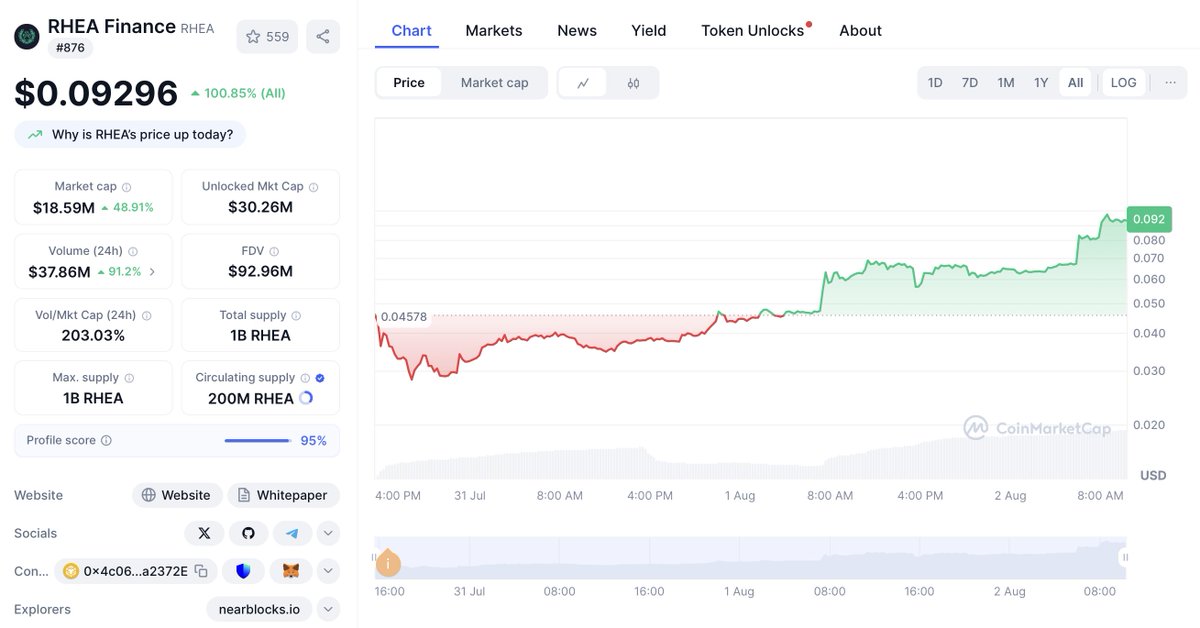The height and width of the screenshot is (628, 1200).
Task: Toggle LOG scale on chart
Action: (1124, 83)
